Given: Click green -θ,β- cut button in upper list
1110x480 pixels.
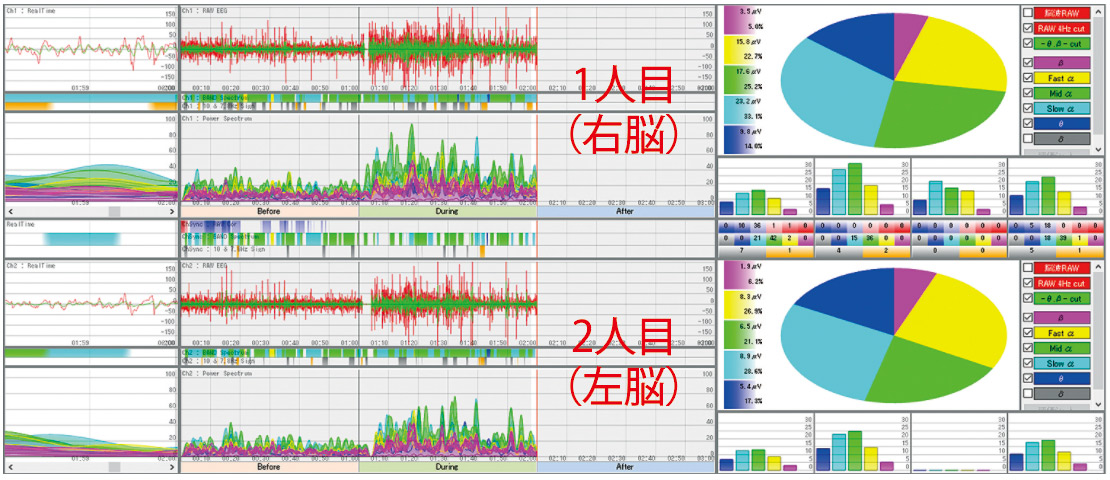Looking at the screenshot, I should tap(1061, 44).
